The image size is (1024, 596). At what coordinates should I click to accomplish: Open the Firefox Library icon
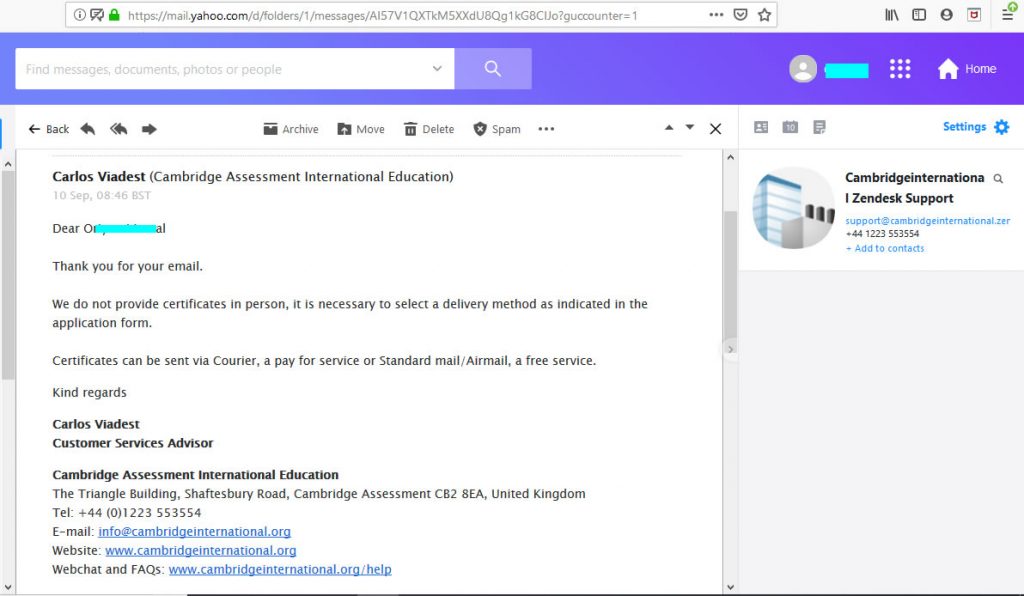click(891, 14)
